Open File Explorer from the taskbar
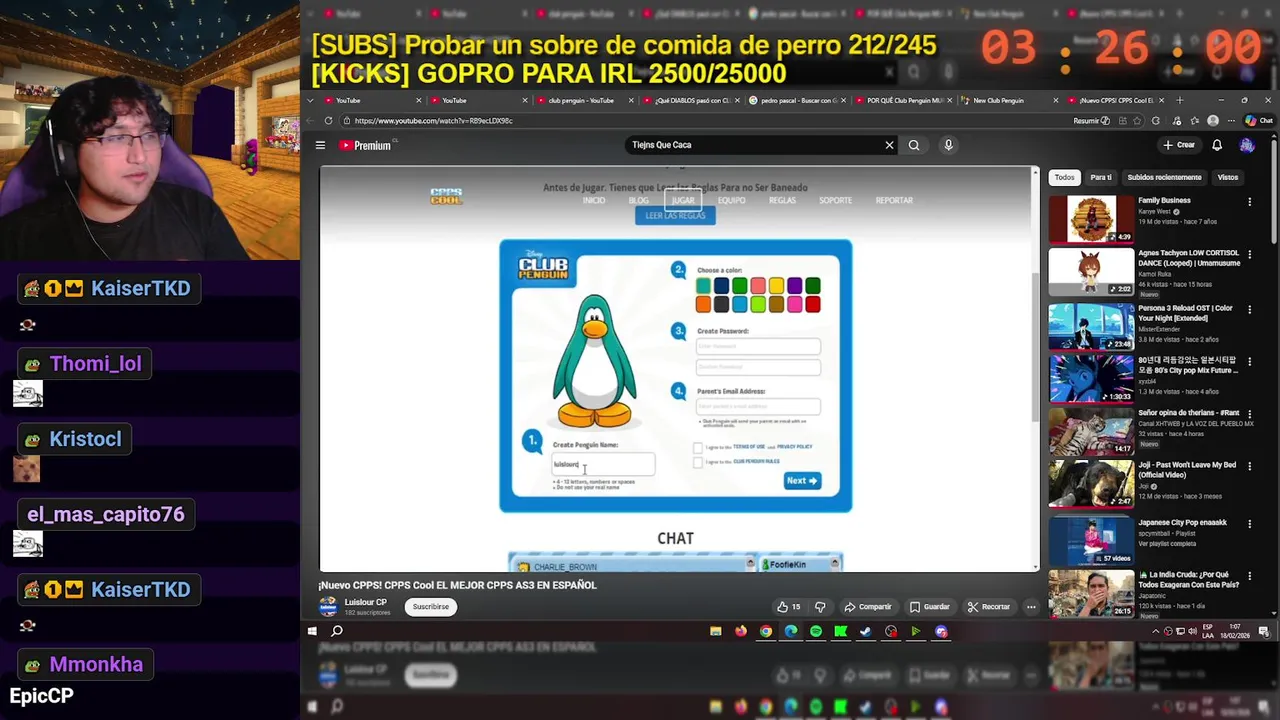The height and width of the screenshot is (720, 1280). point(715,631)
